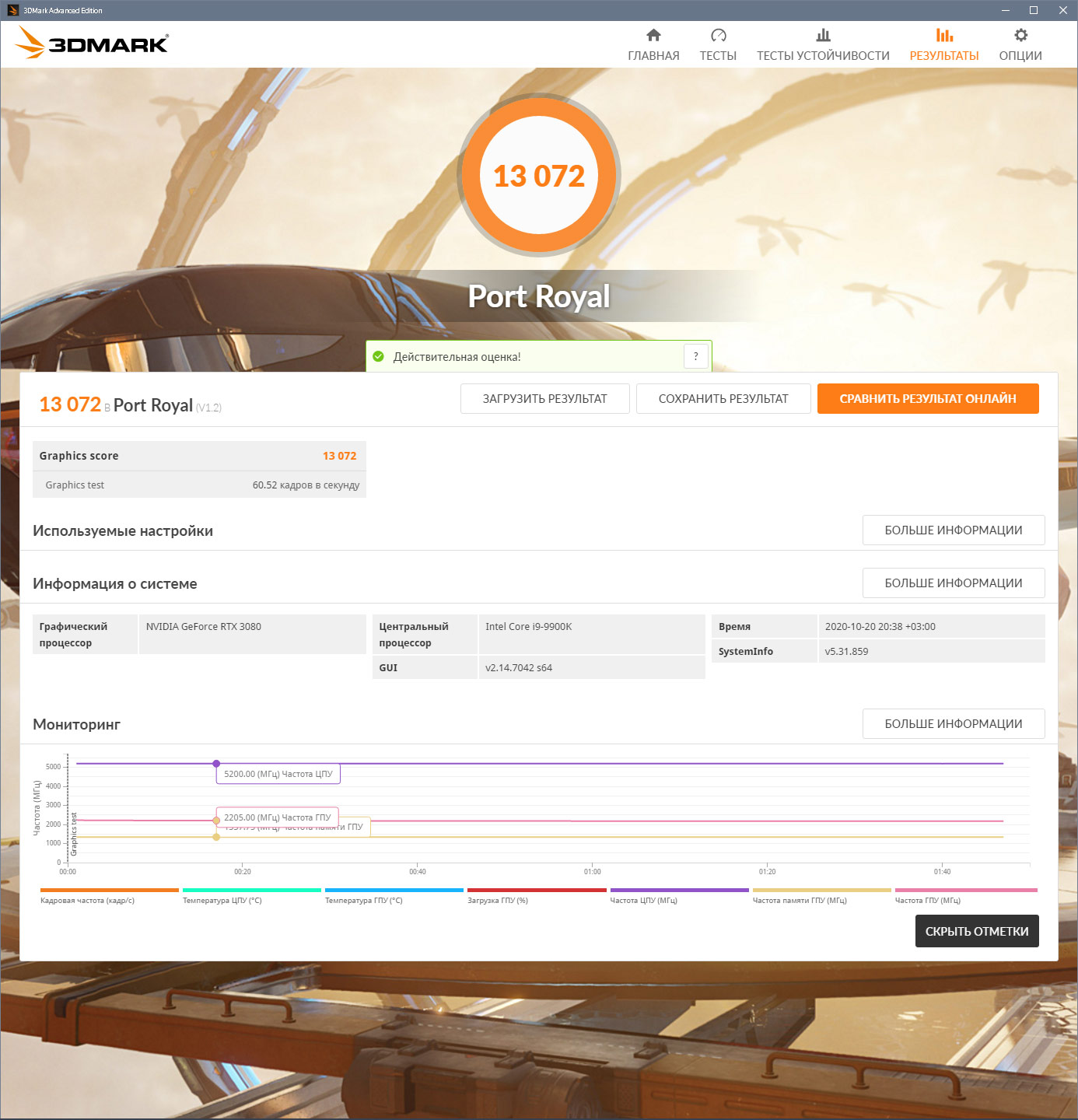This screenshot has width=1078, height=1120.
Task: Open БОЛЬШЕ ИНФОРМАЦИИ next to Мониторинг
Action: point(954,723)
